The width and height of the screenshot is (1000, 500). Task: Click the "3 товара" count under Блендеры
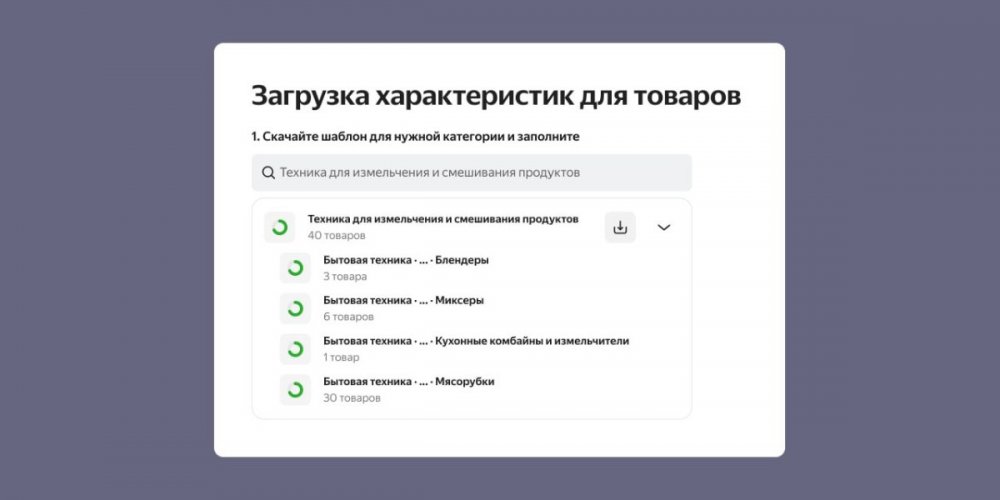tap(345, 276)
